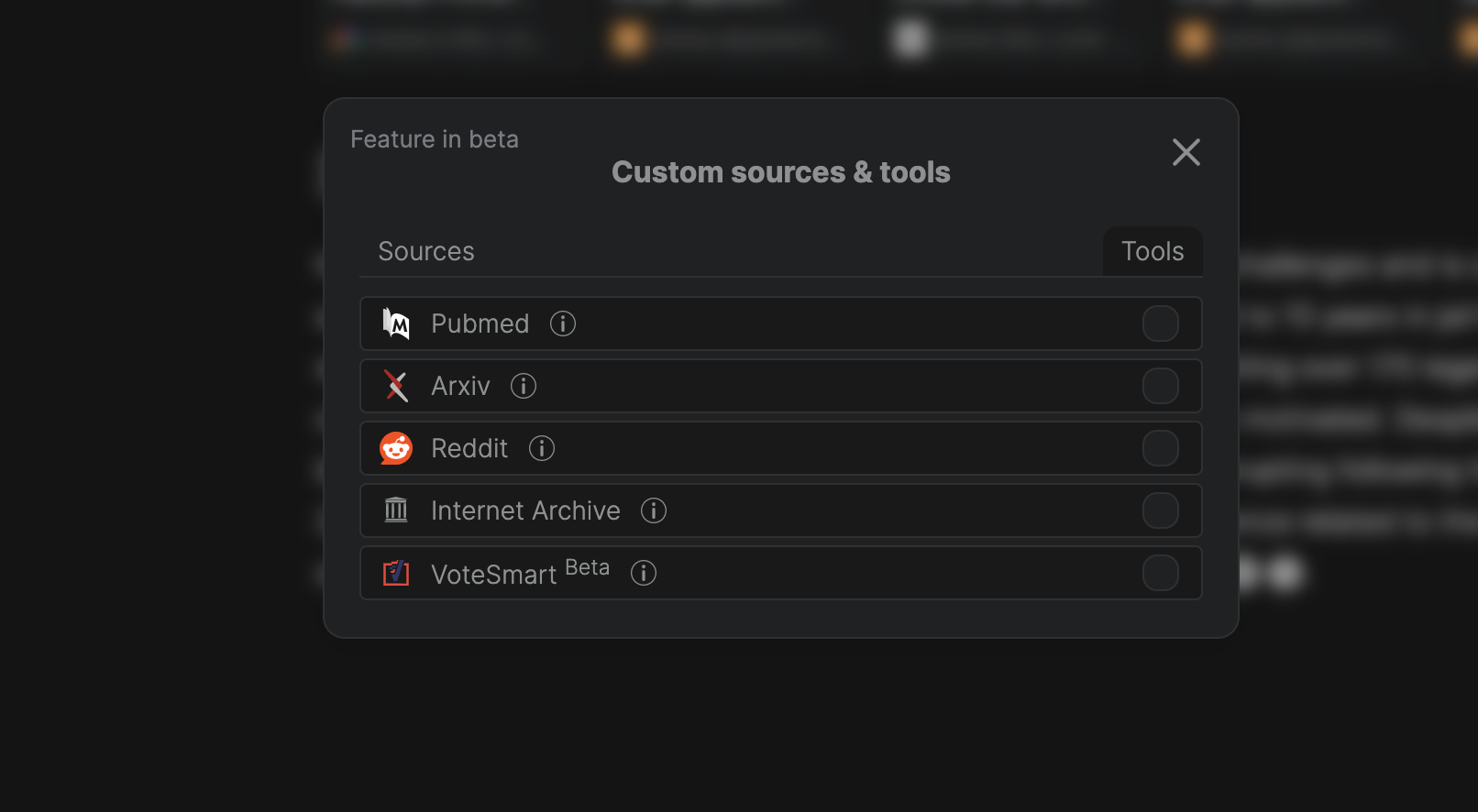The width and height of the screenshot is (1478, 812).
Task: Click the Internet Archive building icon
Action: pos(396,510)
